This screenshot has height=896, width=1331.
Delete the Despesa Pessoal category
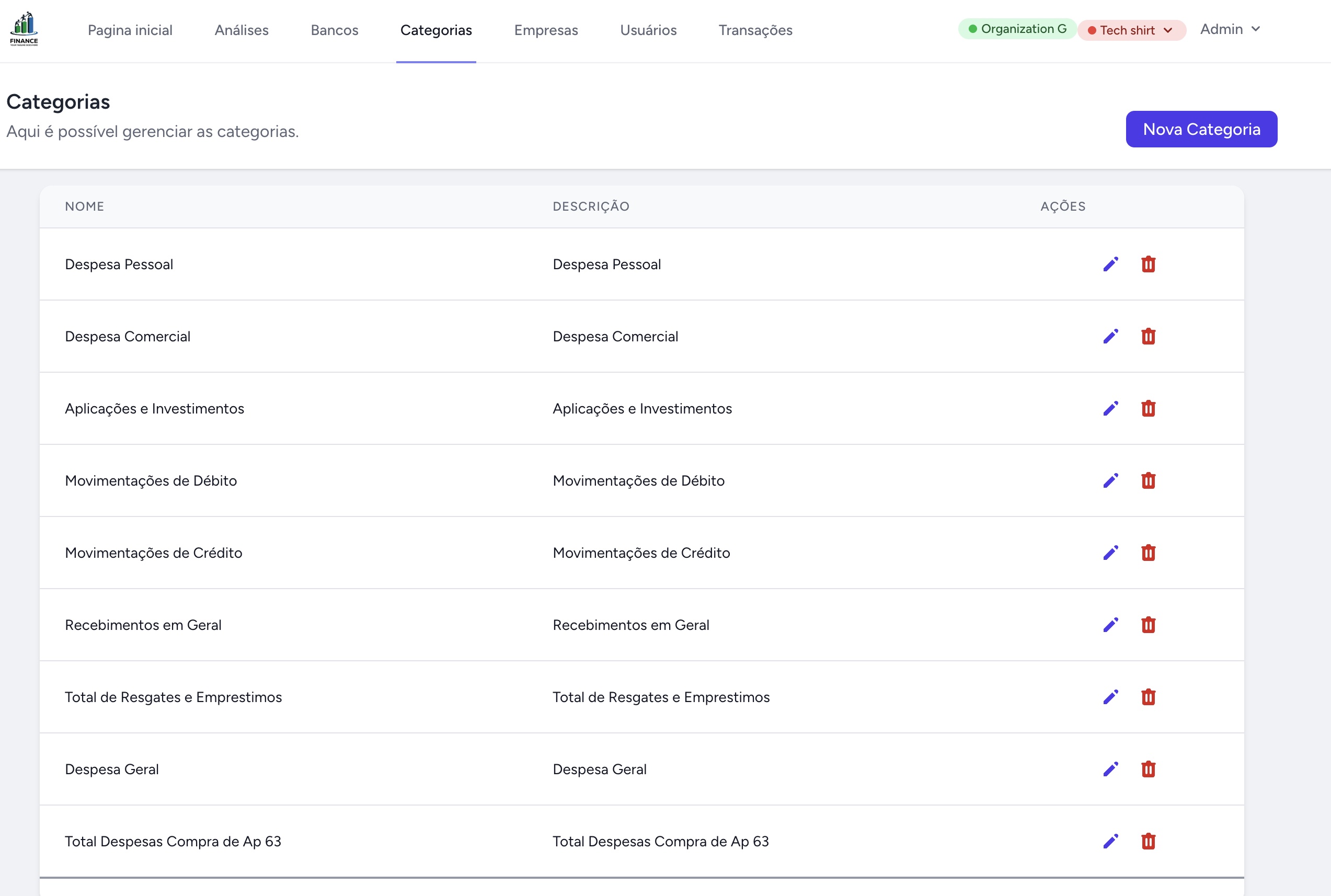(1148, 264)
